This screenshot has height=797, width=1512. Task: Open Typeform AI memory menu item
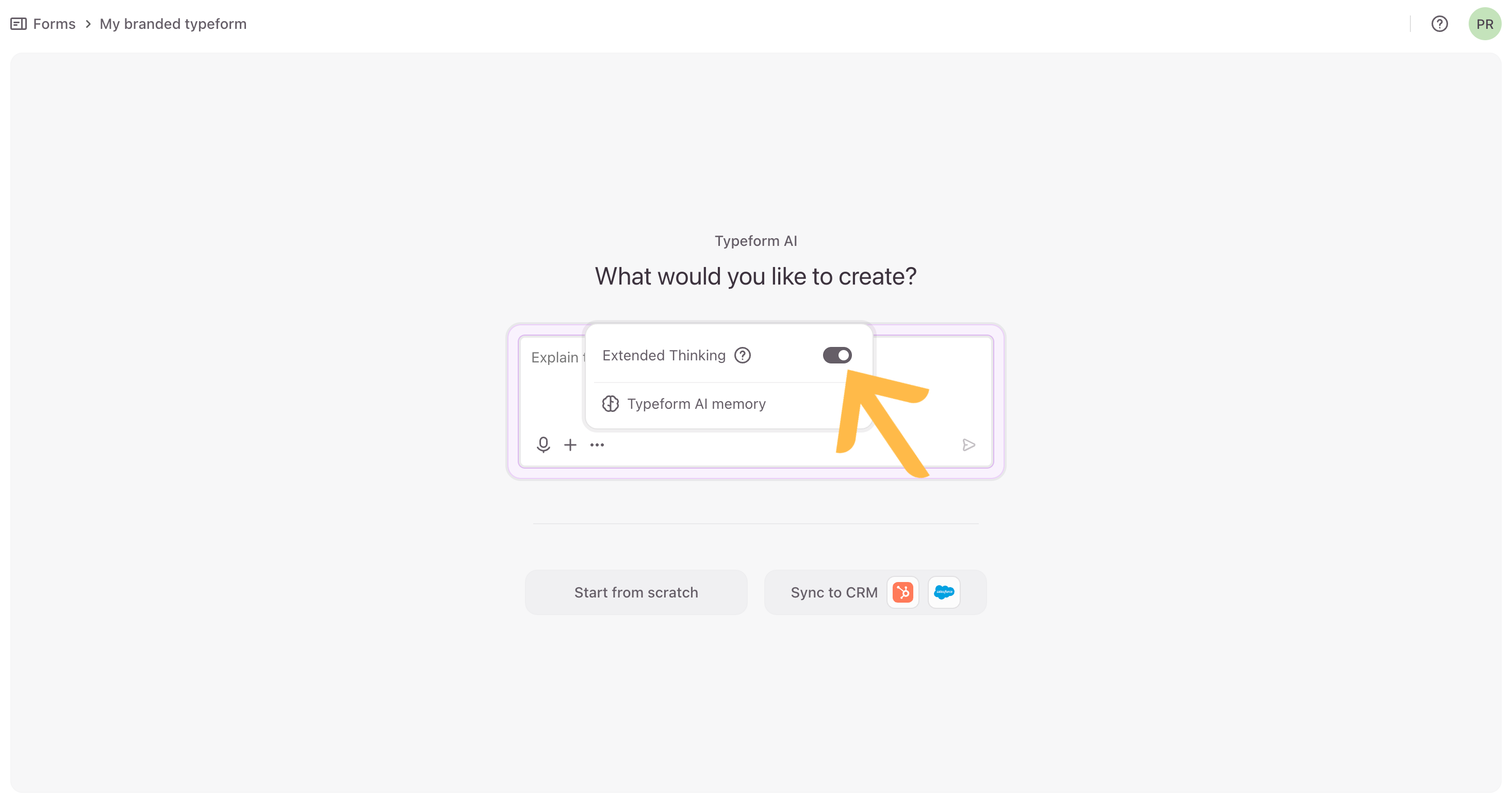696,404
